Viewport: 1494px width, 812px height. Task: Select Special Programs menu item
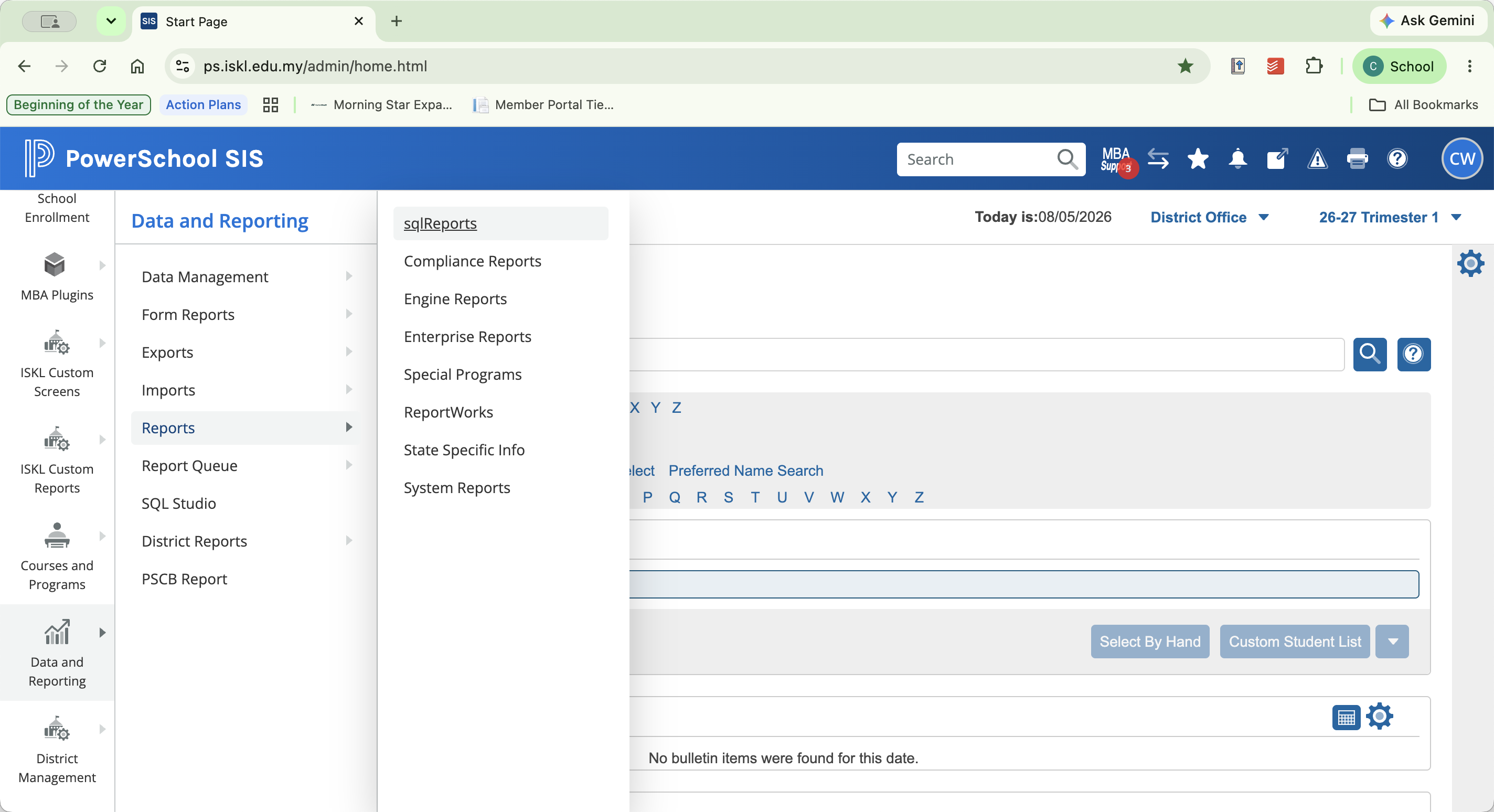[463, 374]
